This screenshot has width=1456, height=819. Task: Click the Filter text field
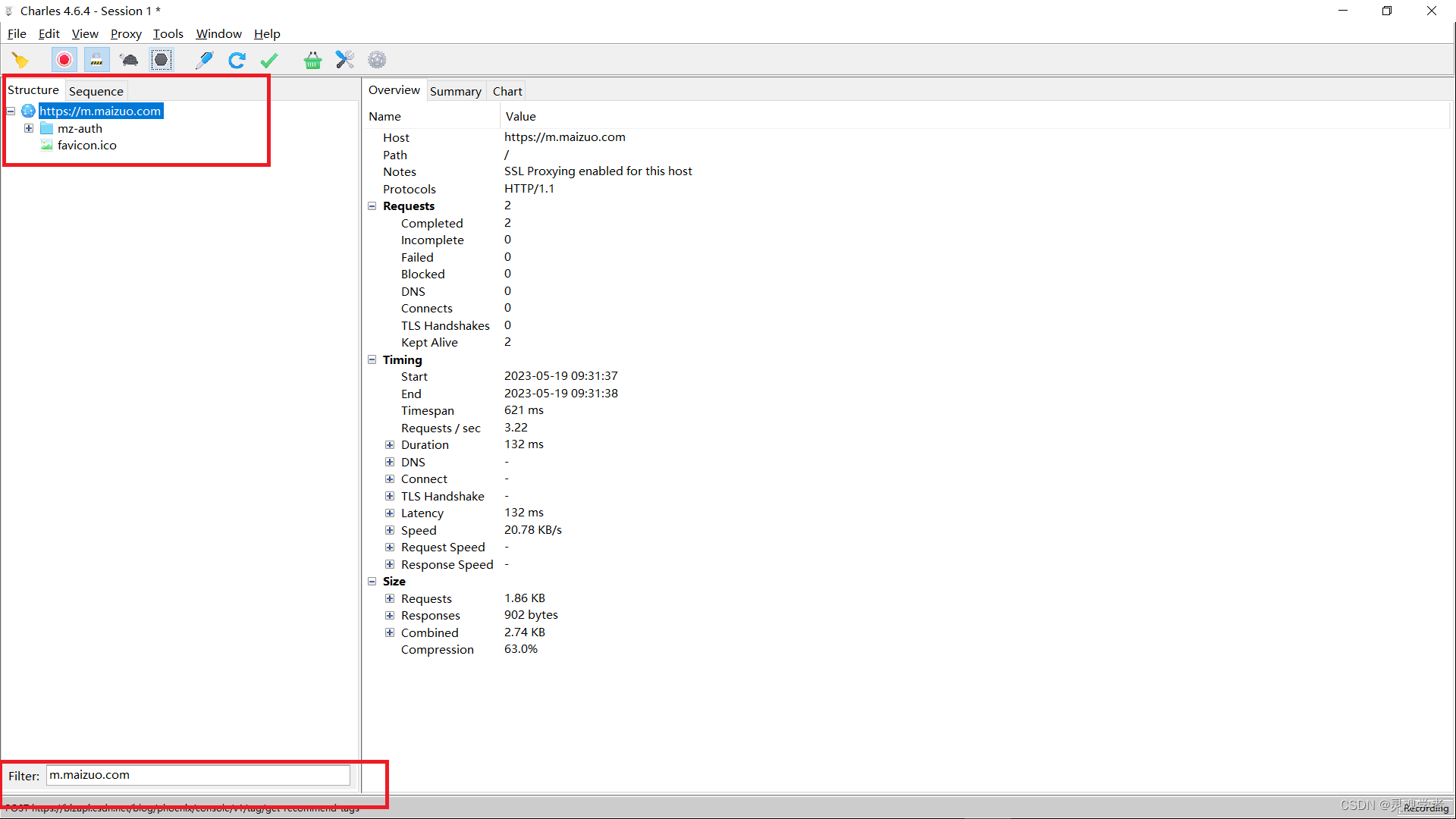pos(199,775)
